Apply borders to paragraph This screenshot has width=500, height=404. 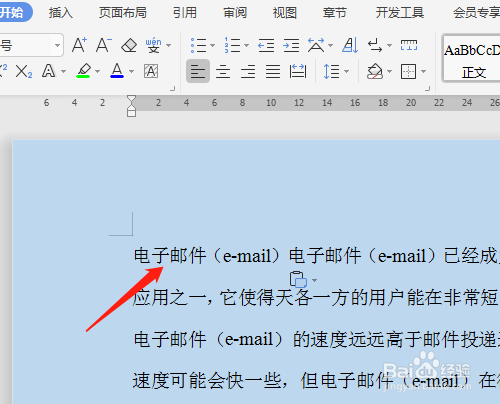tap(409, 71)
